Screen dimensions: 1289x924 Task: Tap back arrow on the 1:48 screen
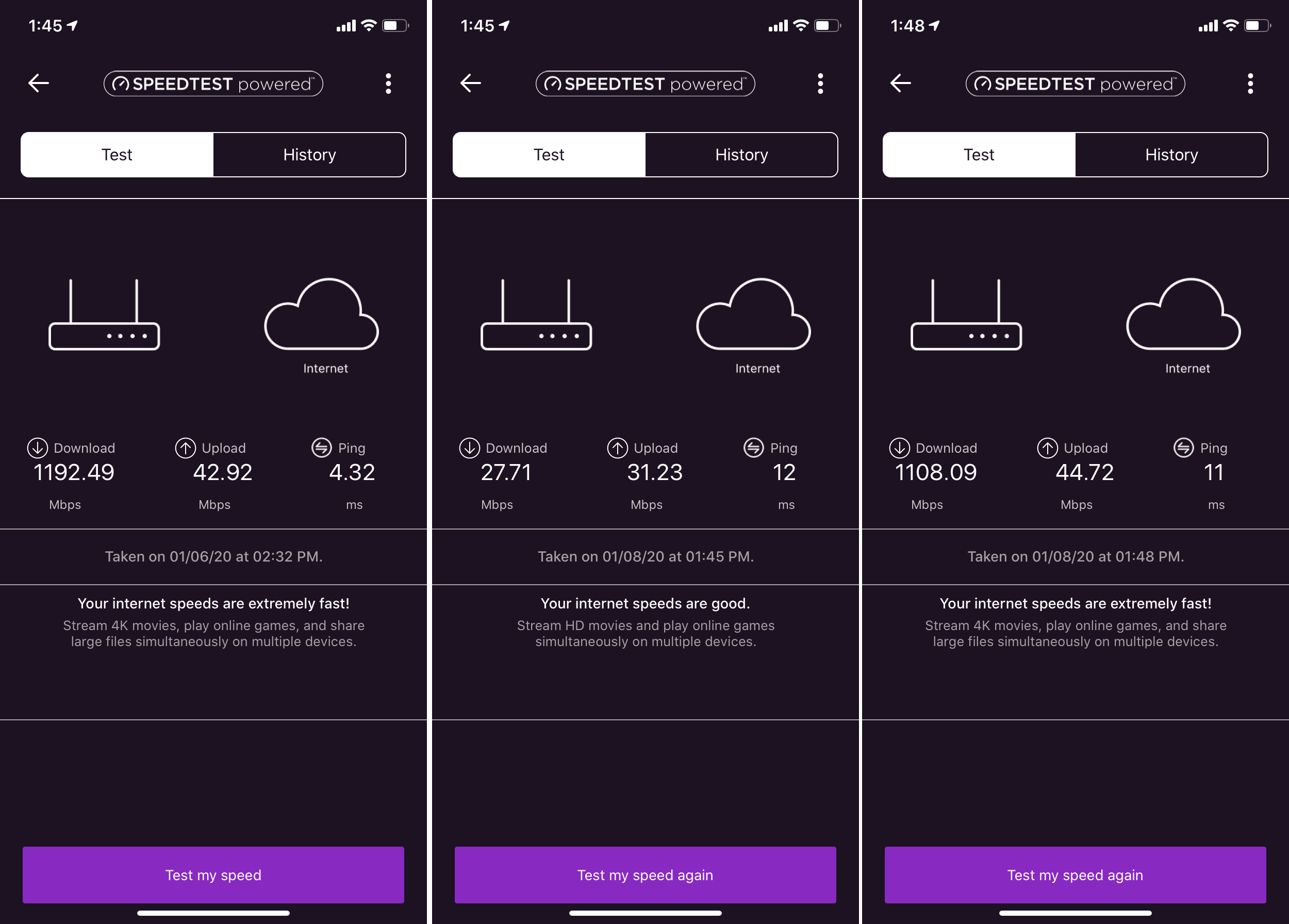pyautogui.click(x=900, y=84)
